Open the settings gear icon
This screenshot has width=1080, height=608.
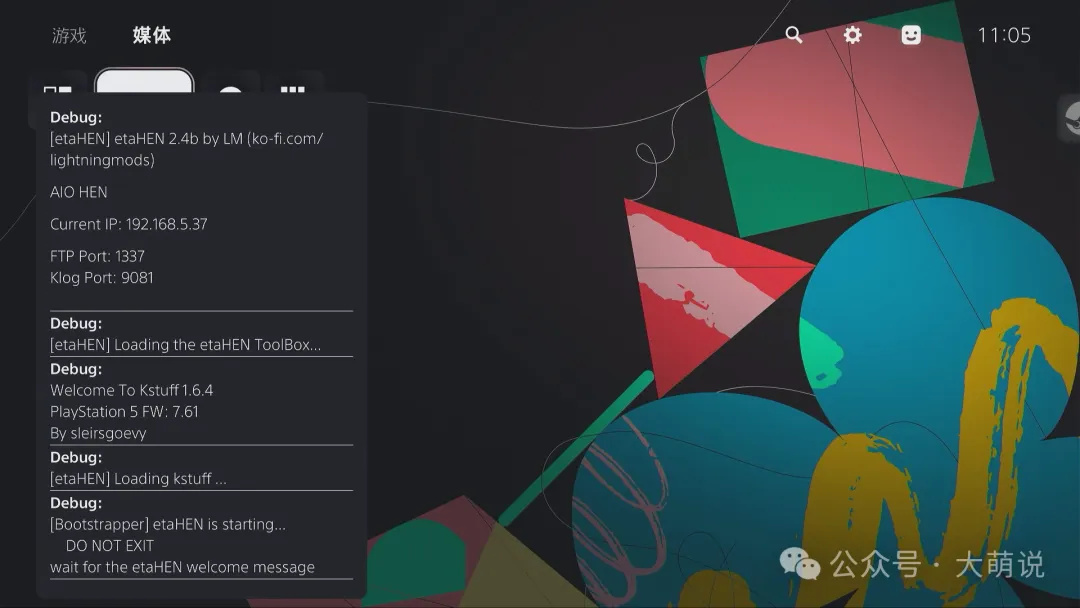tap(852, 35)
